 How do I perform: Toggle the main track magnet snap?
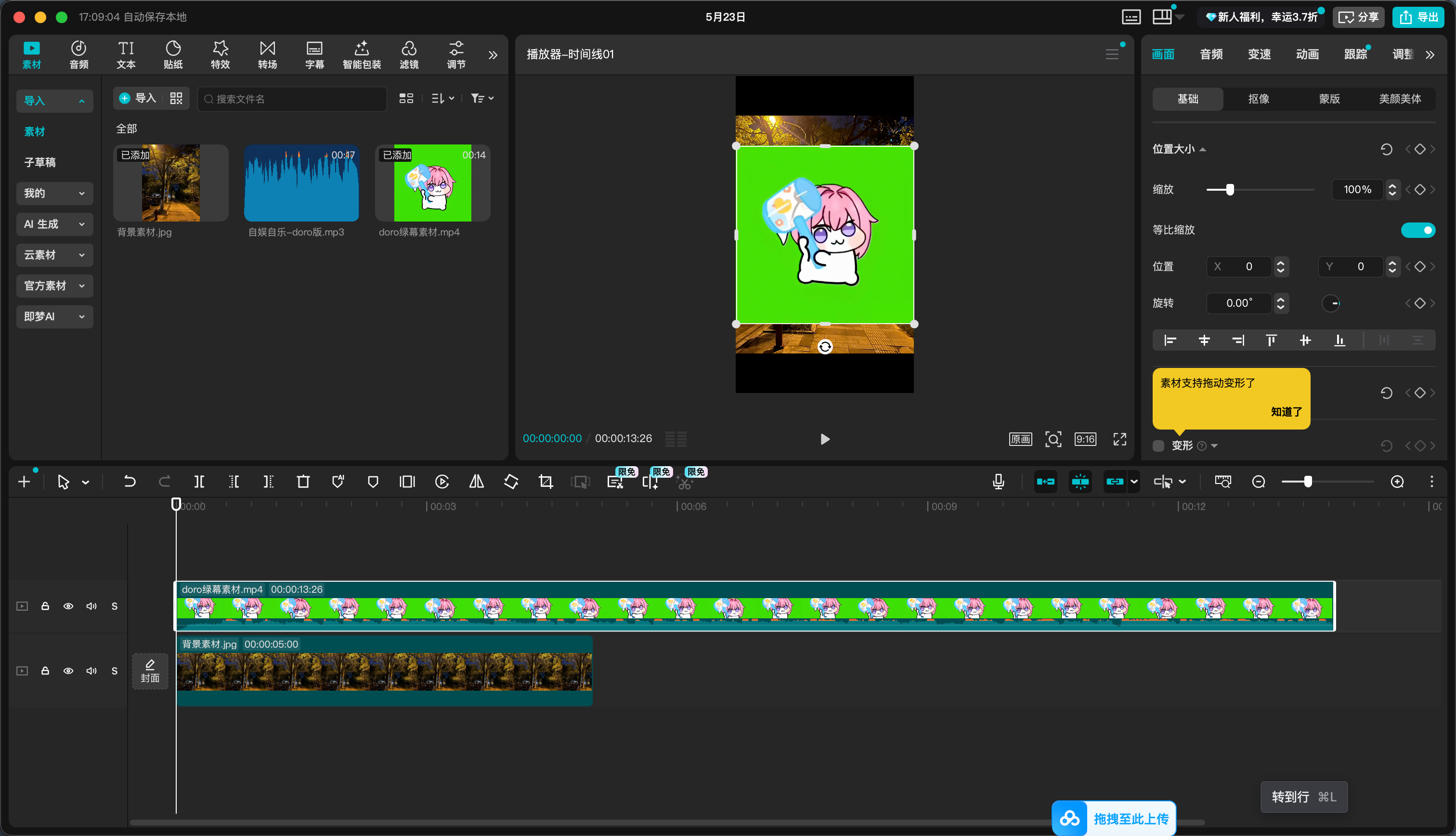1046,482
